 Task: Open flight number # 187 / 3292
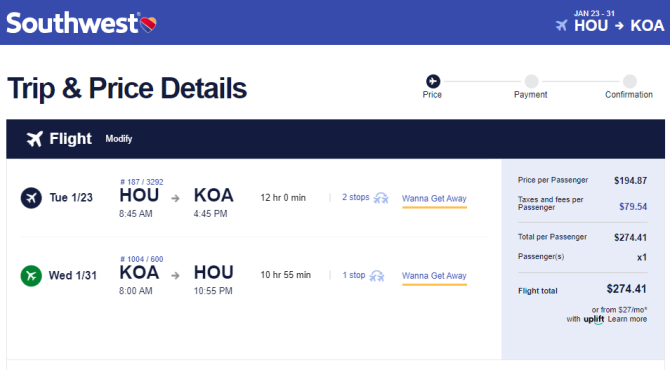(x=141, y=182)
